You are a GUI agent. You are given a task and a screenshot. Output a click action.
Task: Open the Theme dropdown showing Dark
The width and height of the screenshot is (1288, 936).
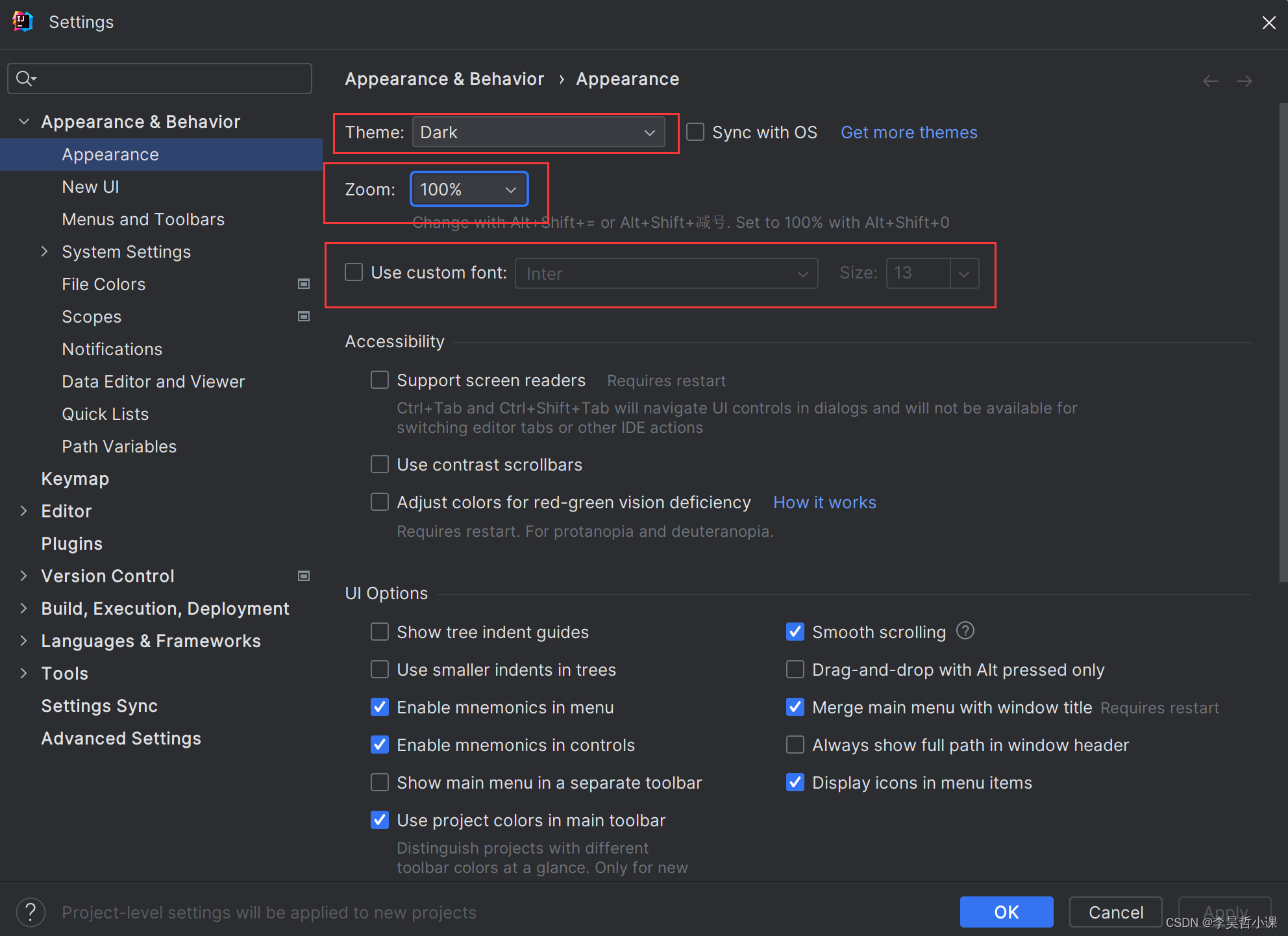pyautogui.click(x=539, y=132)
